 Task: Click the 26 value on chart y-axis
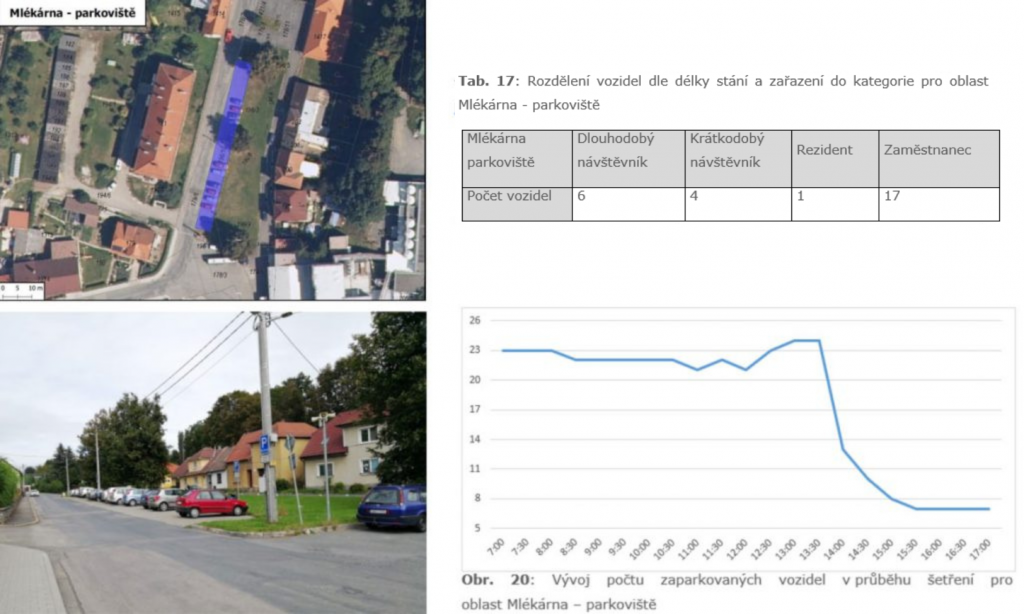[x=475, y=321]
